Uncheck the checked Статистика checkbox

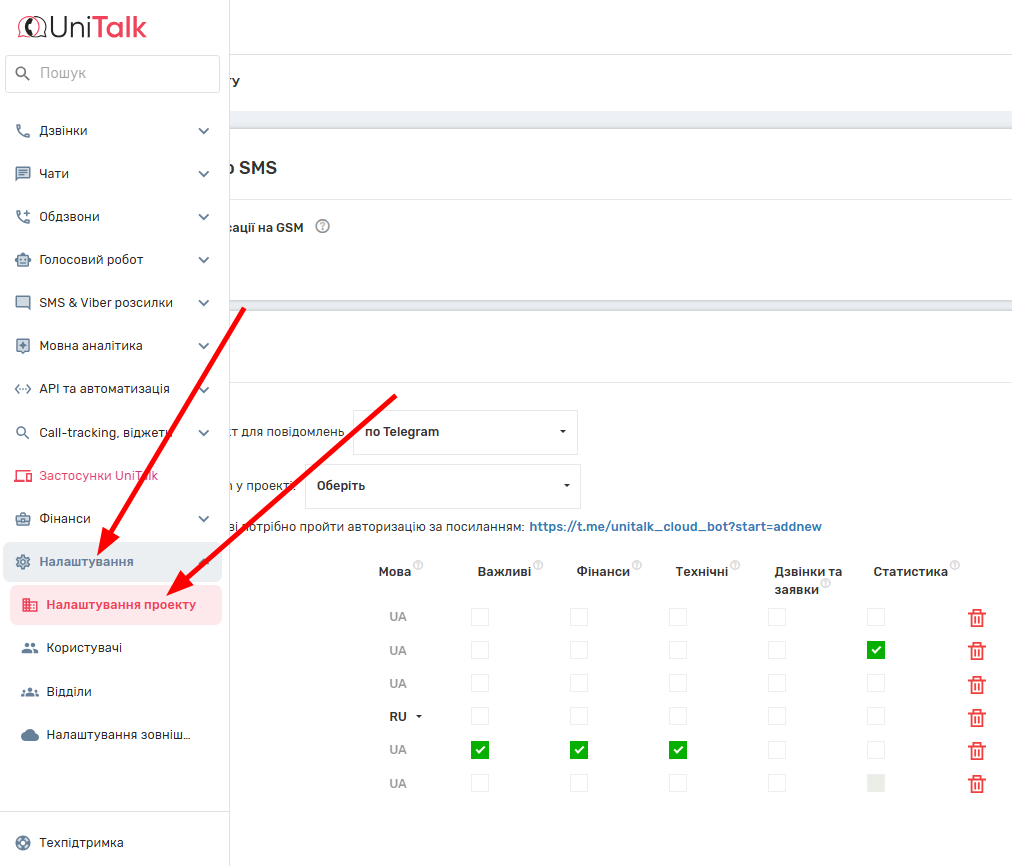pos(876,650)
